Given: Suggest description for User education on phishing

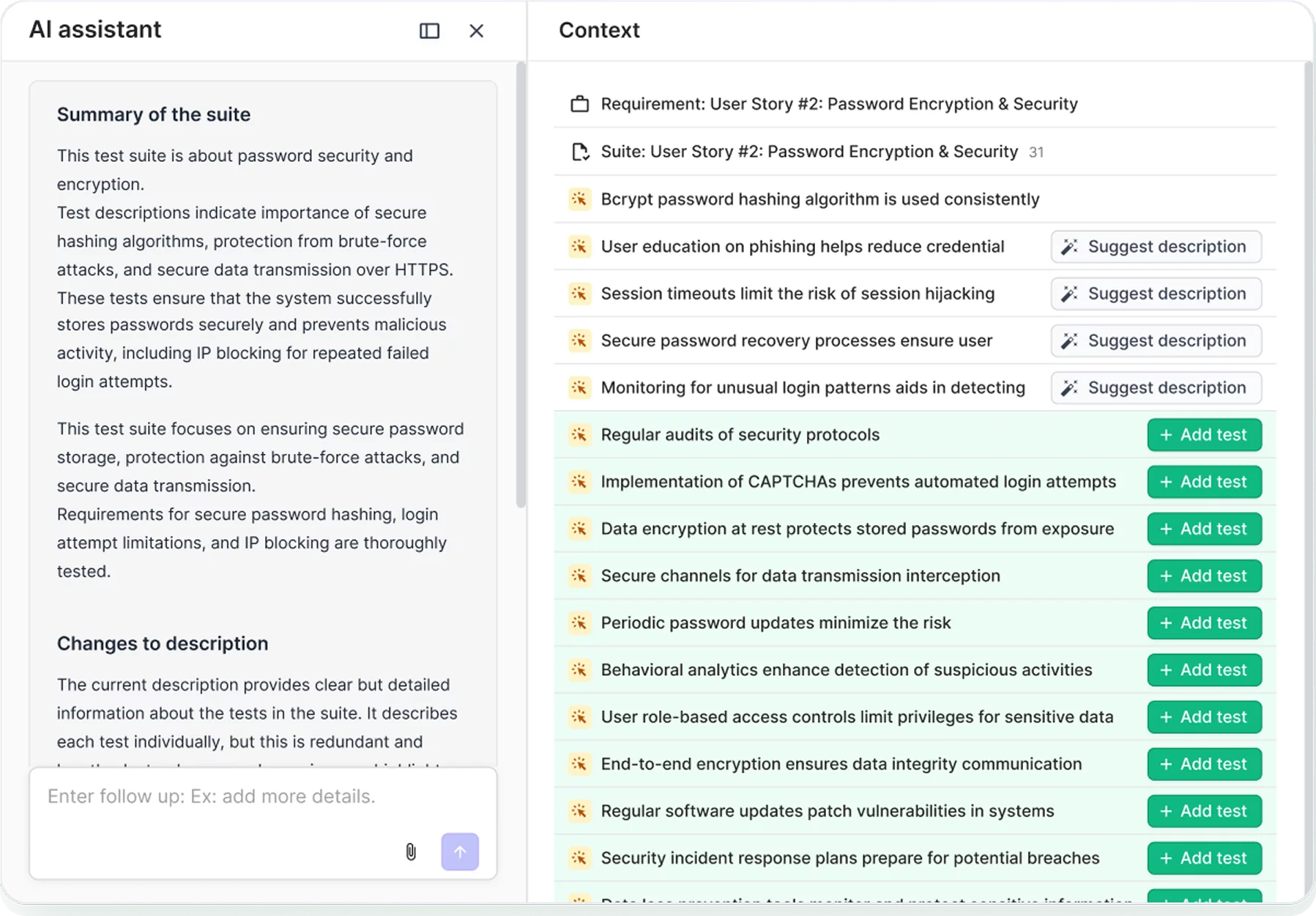Looking at the screenshot, I should tap(1156, 247).
